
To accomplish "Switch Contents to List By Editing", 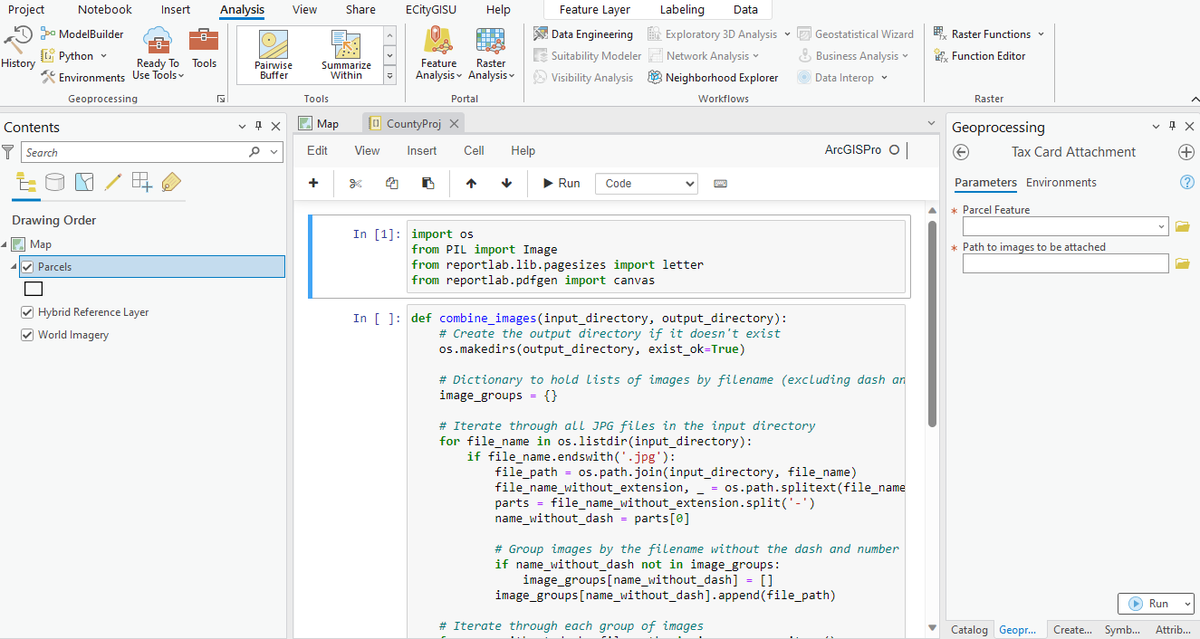I will pos(113,181).
